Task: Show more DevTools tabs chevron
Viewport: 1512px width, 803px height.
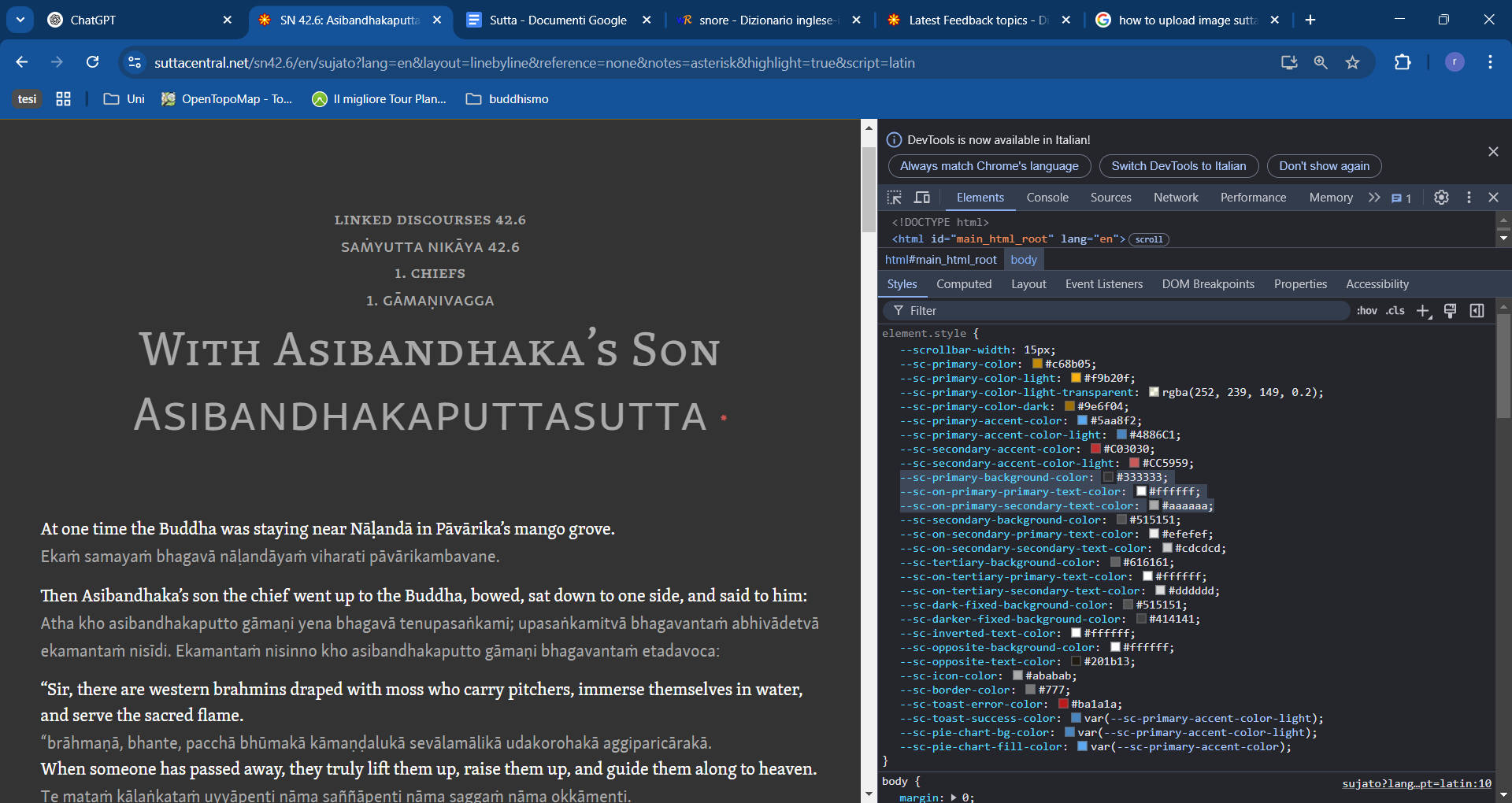Action: 1374,198
